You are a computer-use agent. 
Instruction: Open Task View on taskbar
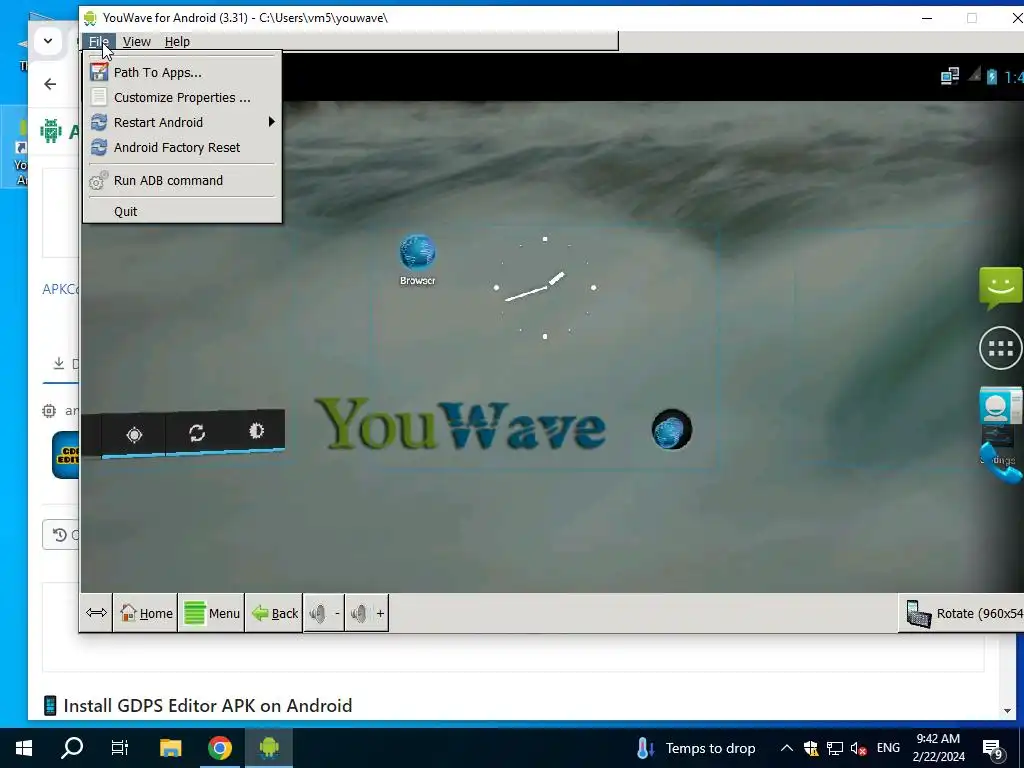coord(120,748)
